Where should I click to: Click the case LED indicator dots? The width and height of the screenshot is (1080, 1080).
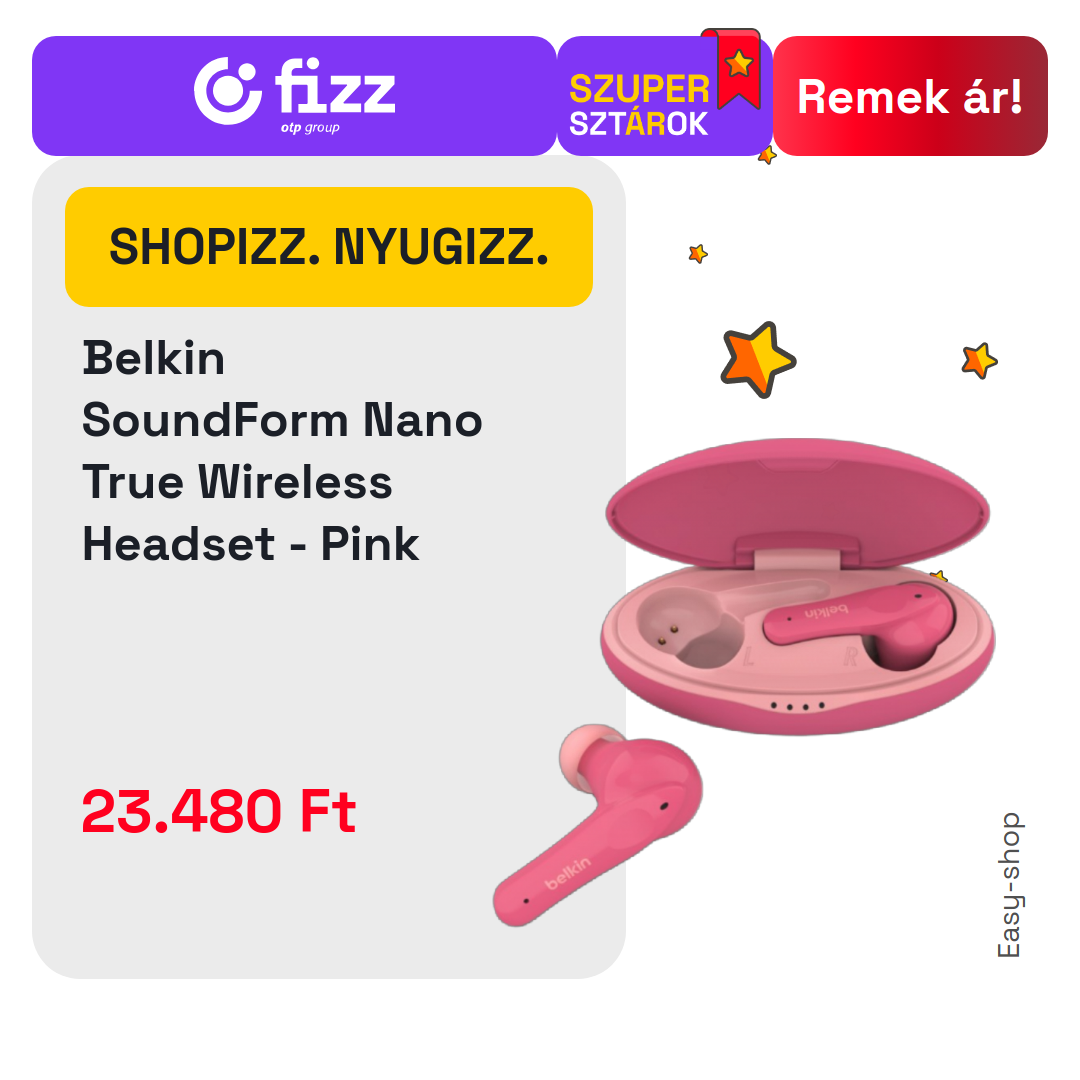(798, 706)
